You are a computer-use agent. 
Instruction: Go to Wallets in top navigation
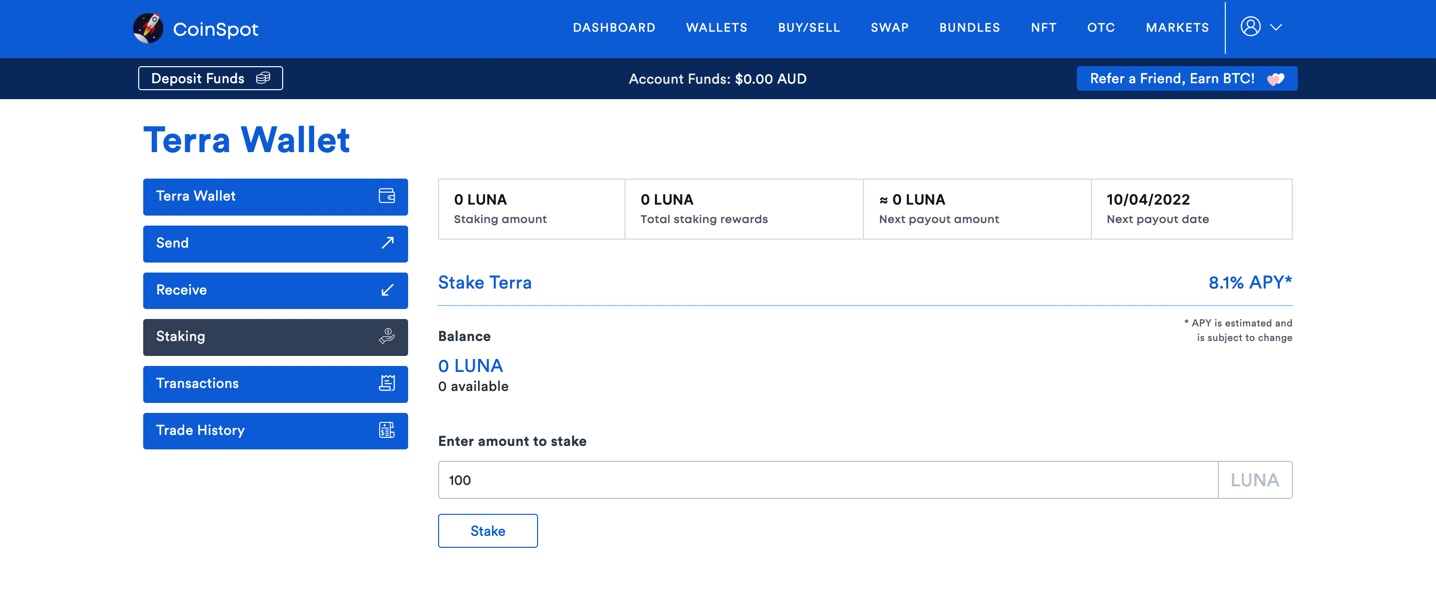pos(717,28)
